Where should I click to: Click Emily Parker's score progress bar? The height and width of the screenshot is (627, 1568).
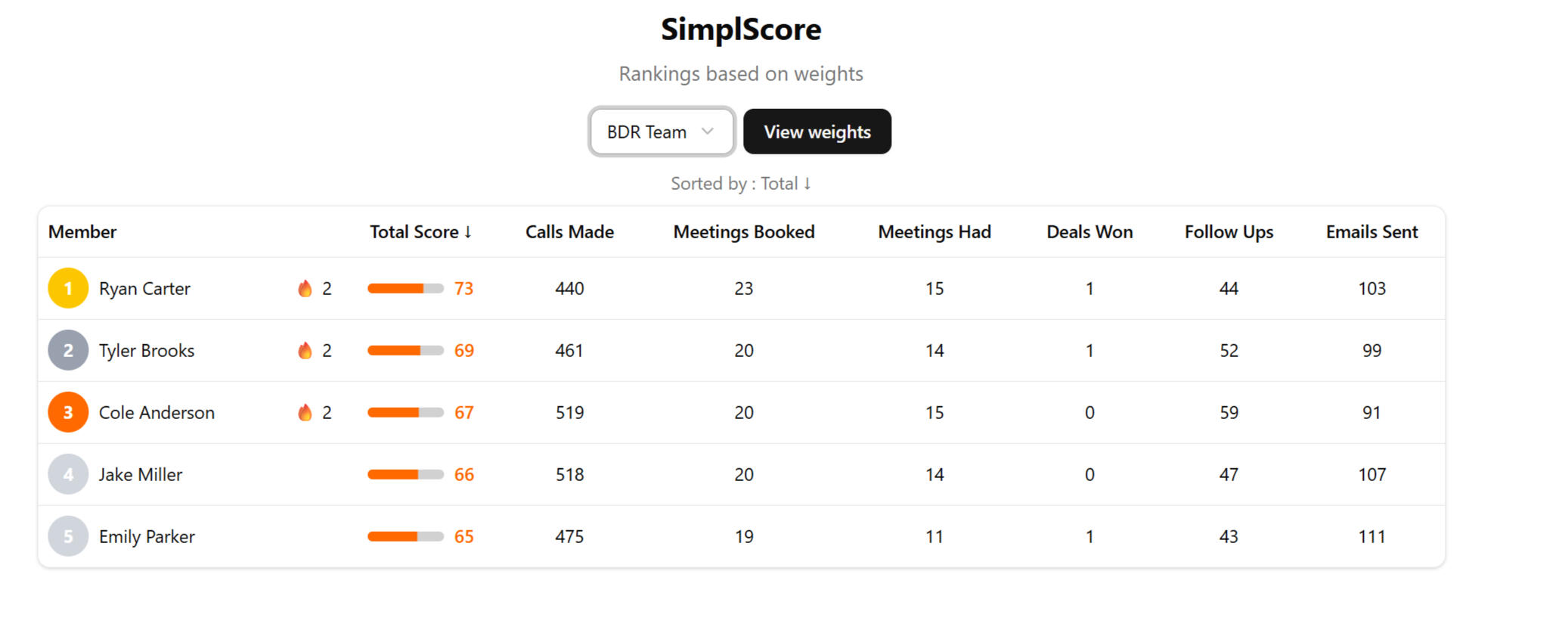click(405, 536)
